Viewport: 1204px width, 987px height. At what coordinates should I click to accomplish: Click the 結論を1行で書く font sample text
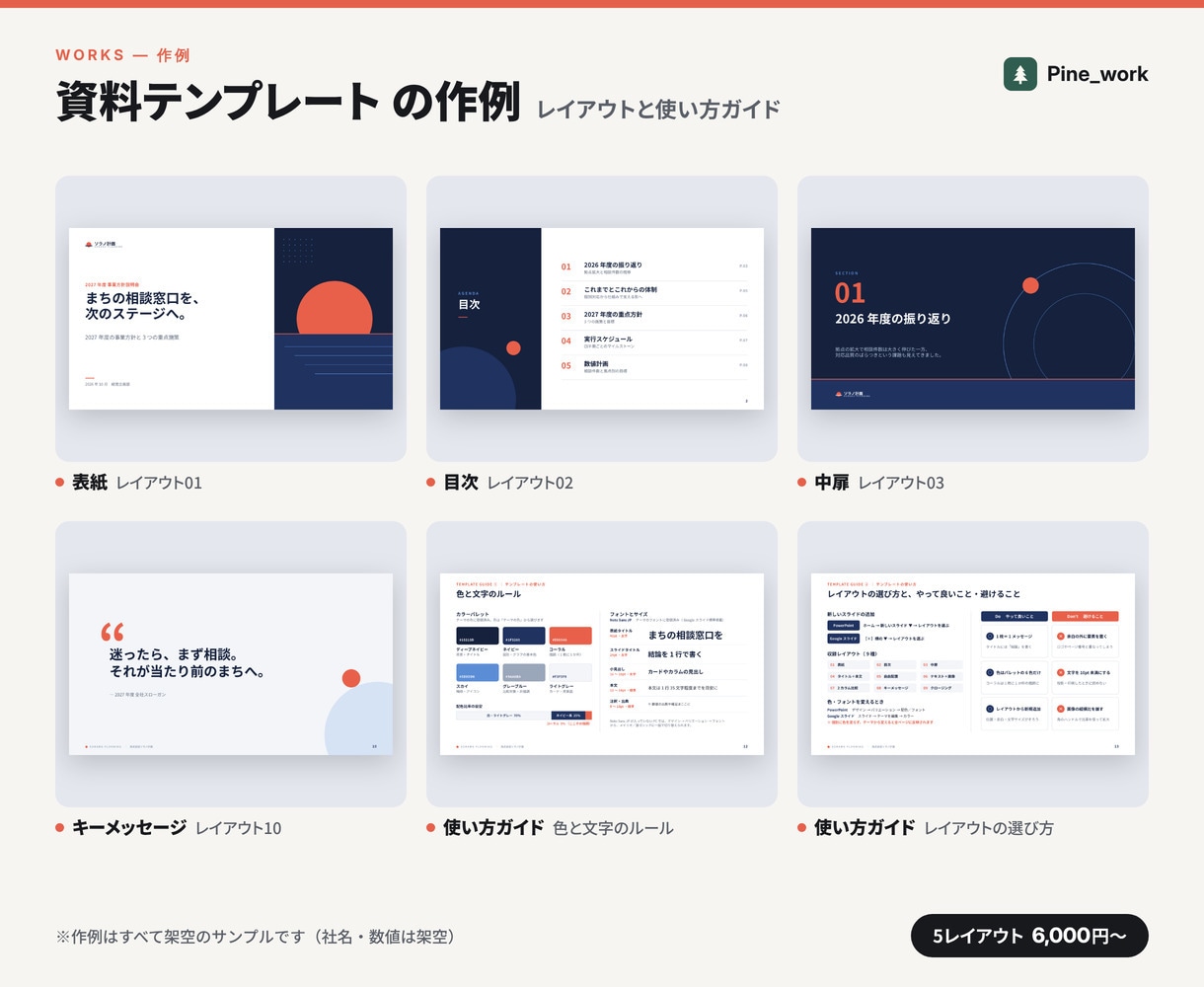[x=675, y=654]
